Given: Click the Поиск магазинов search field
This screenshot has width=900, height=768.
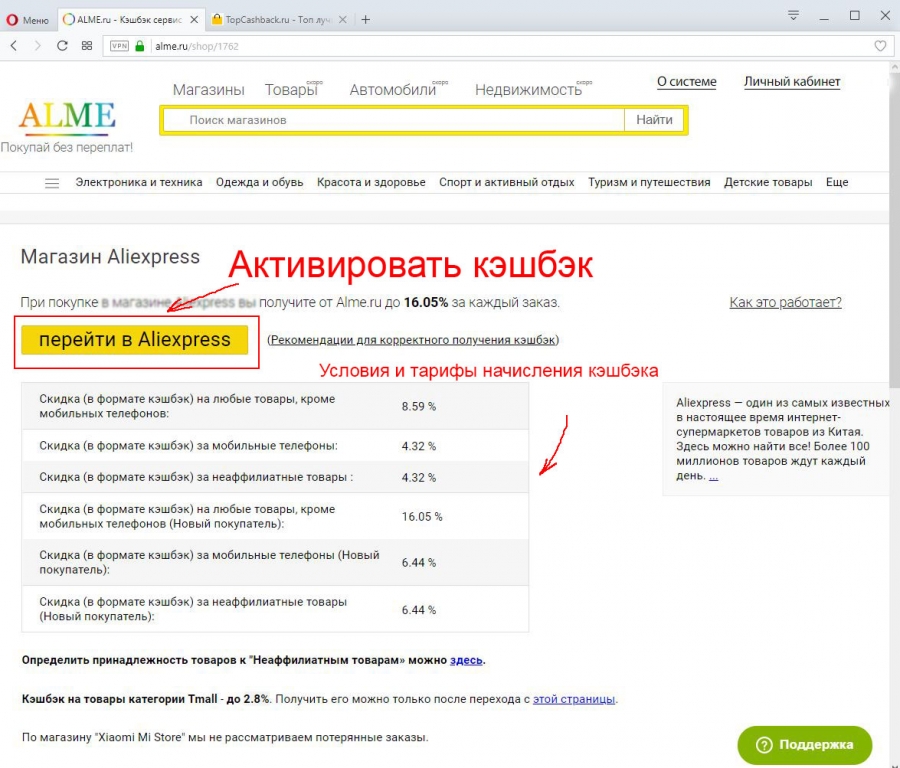Looking at the screenshot, I should (x=394, y=120).
